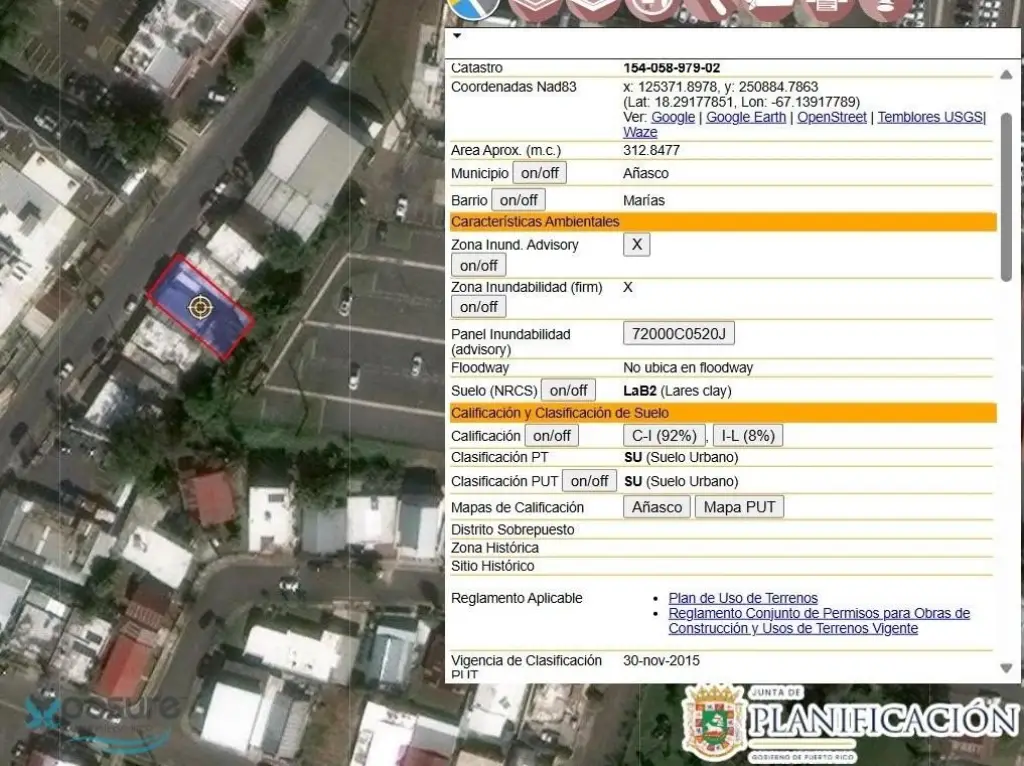Open the Plan de Uso de Terrenos link
The height and width of the screenshot is (766, 1024).
point(743,598)
